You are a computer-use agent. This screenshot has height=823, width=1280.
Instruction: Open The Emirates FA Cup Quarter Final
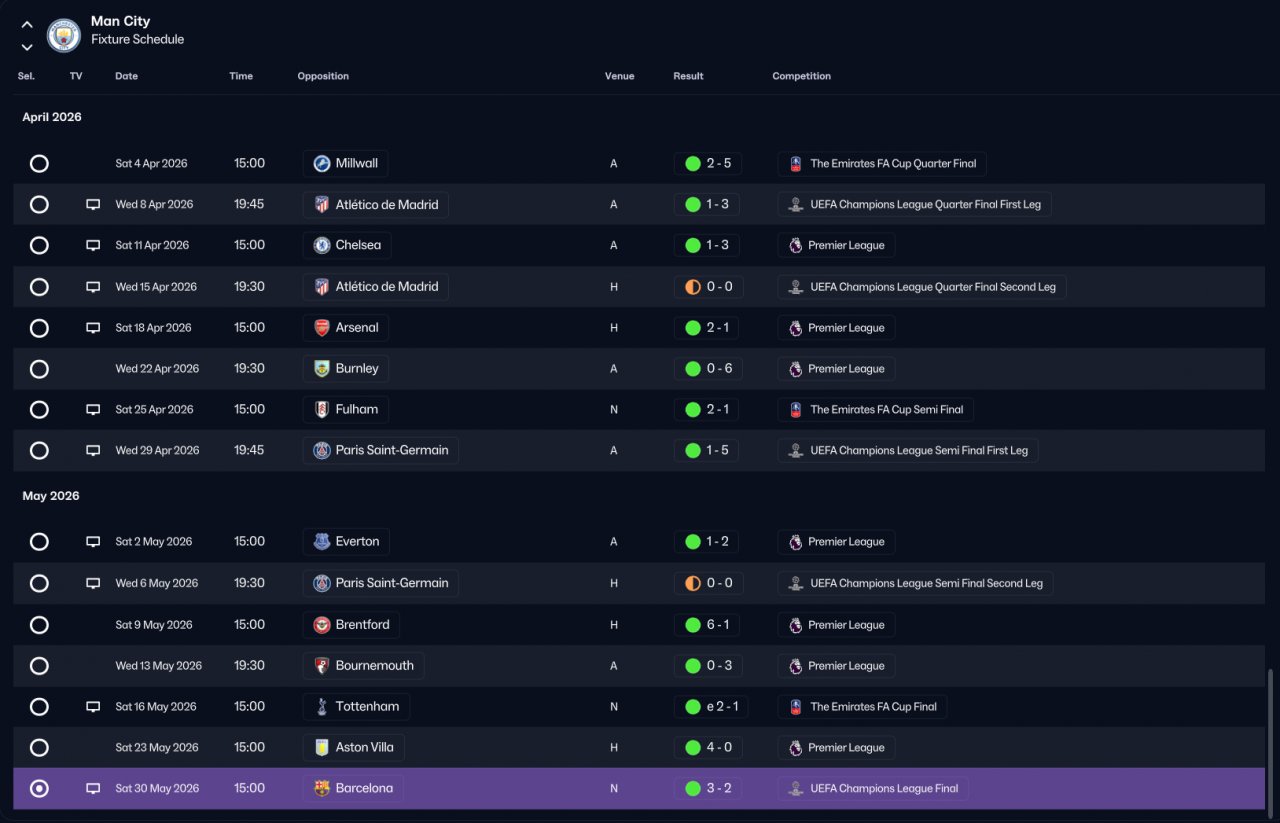point(882,163)
